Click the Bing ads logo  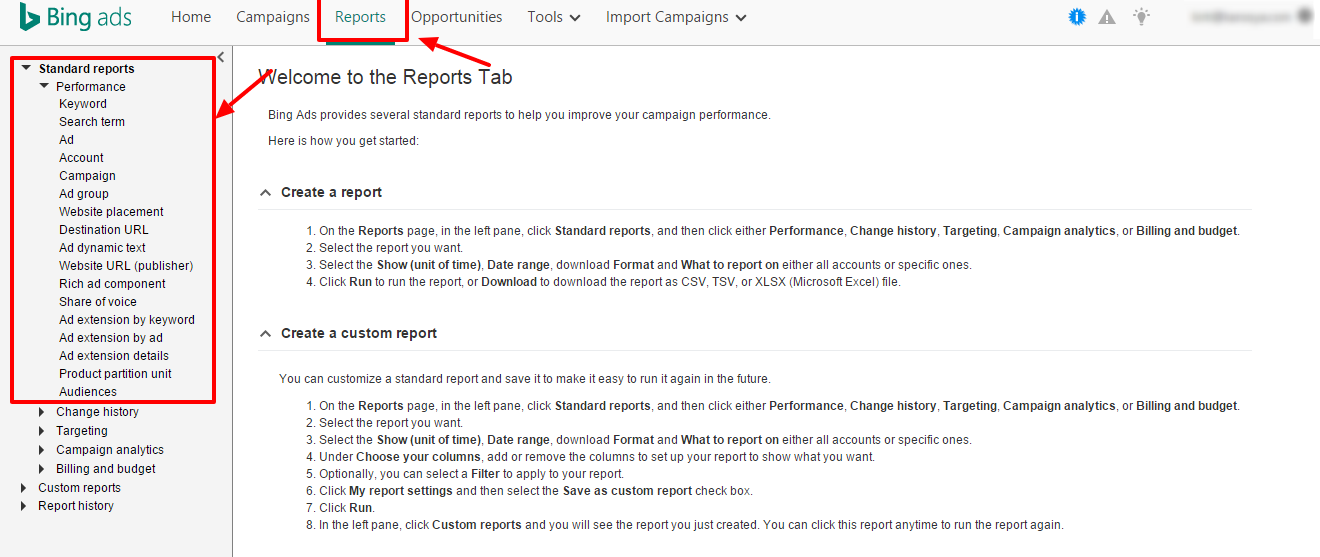tap(76, 17)
